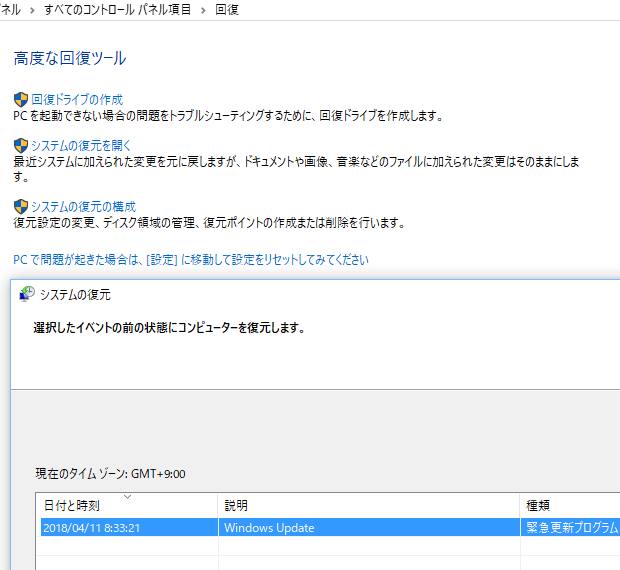Click shield icon beside システムの復元の構成
620x570 pixels.
(21, 206)
